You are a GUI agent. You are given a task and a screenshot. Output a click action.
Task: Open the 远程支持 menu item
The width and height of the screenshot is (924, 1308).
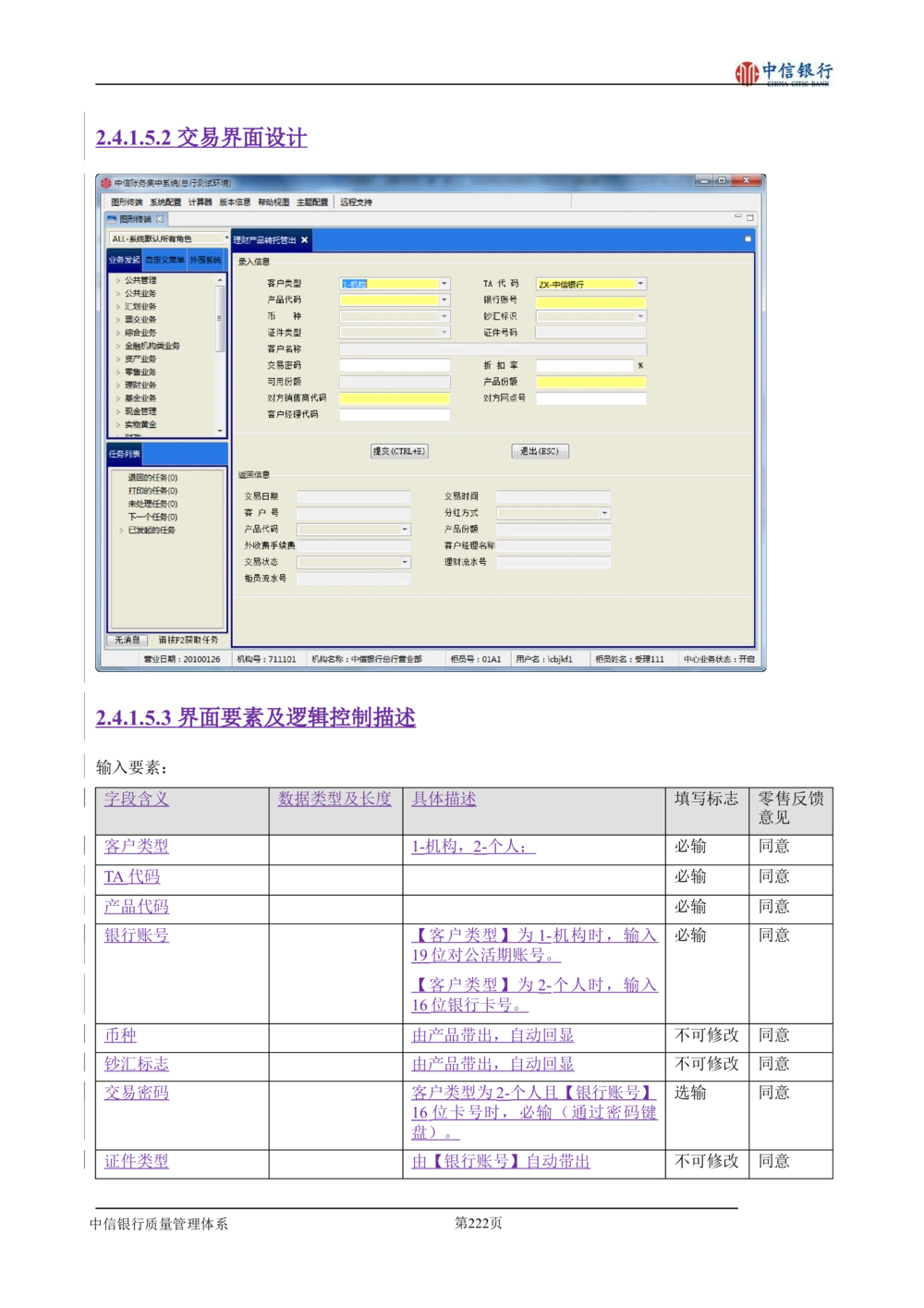click(x=356, y=202)
